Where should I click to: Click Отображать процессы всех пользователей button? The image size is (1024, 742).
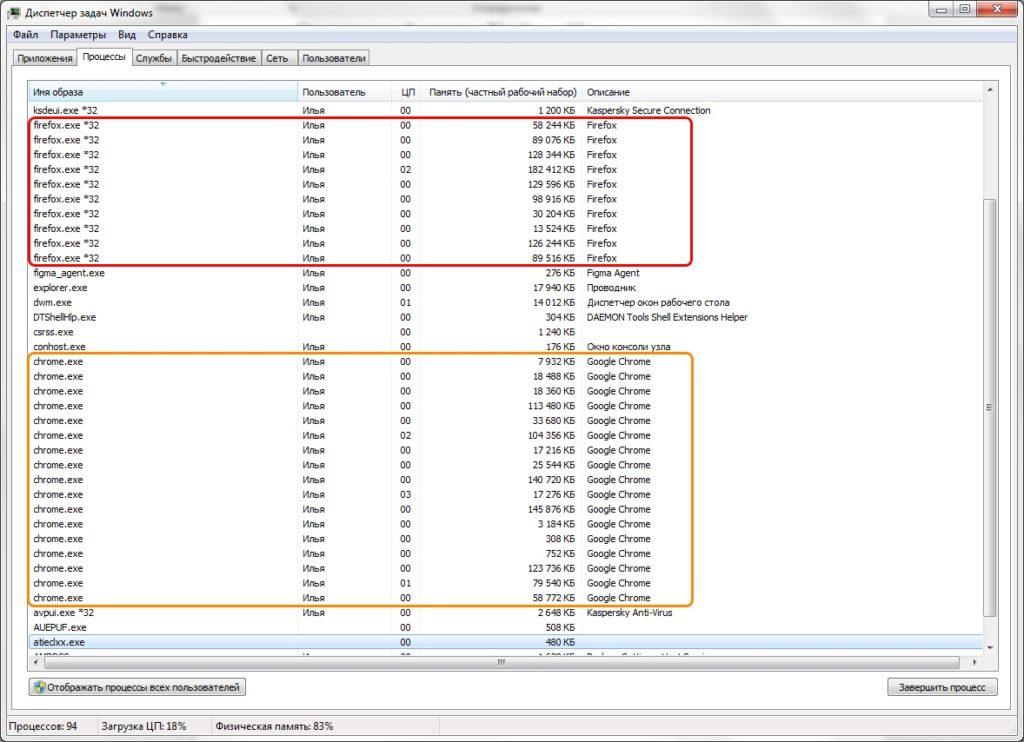point(137,687)
